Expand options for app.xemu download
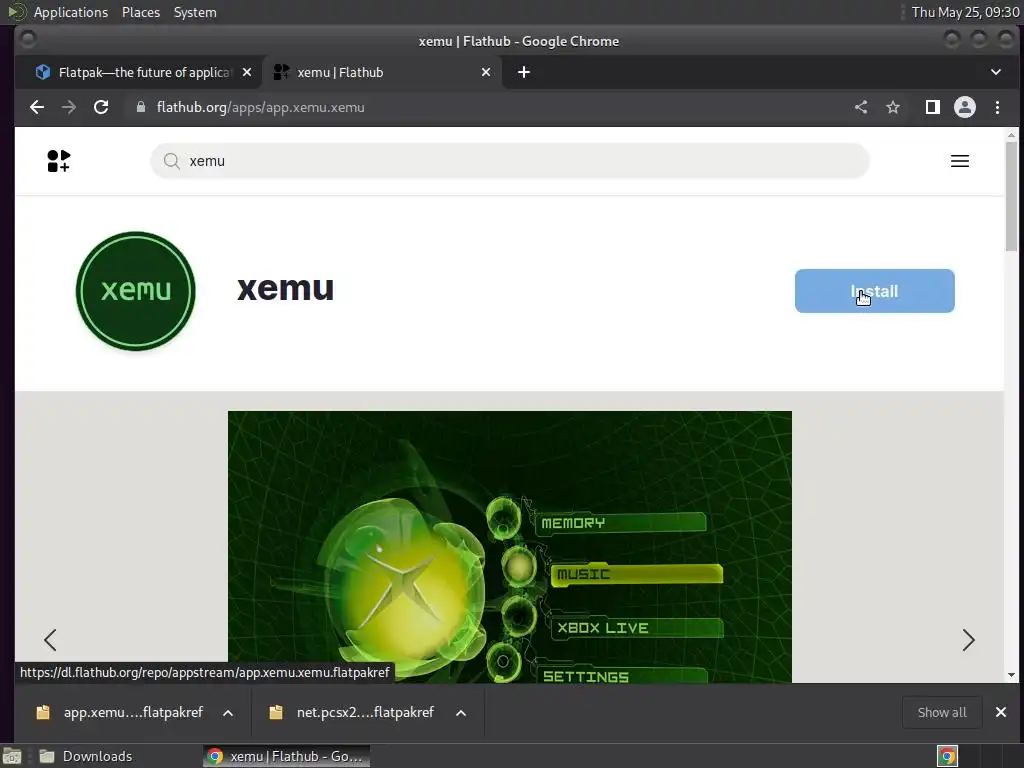This screenshot has width=1024, height=768. [228, 712]
